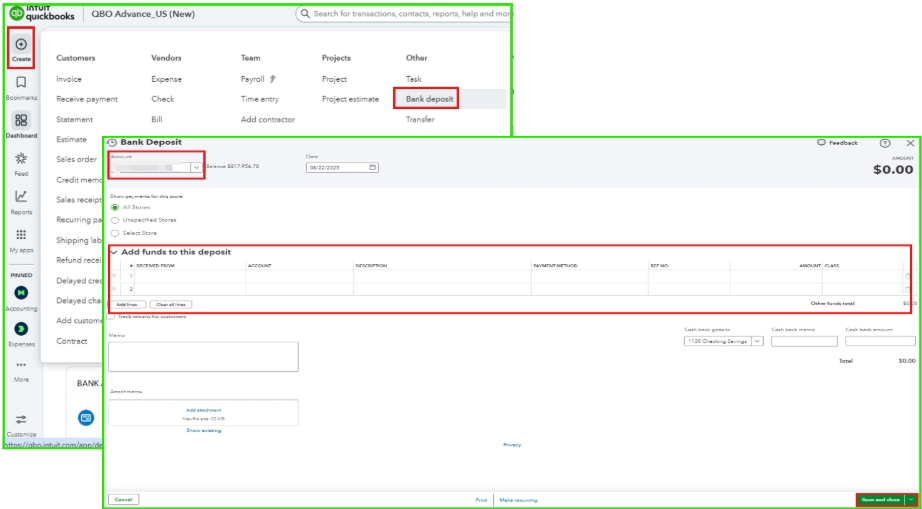Open the Feed sidebar icon
The width and height of the screenshot is (922, 509).
(x=21, y=159)
